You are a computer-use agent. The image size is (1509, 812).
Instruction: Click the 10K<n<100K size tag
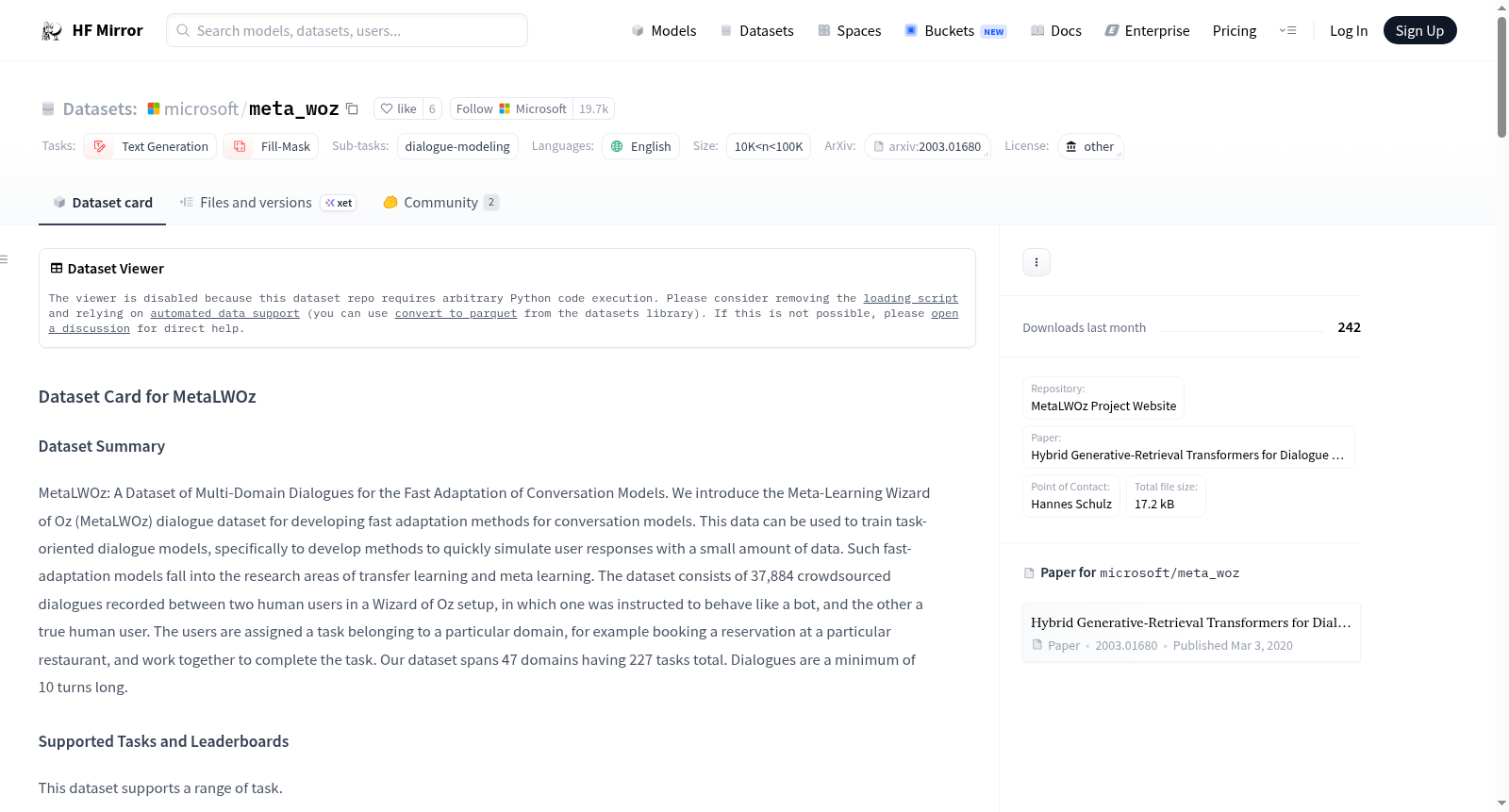click(x=769, y=146)
